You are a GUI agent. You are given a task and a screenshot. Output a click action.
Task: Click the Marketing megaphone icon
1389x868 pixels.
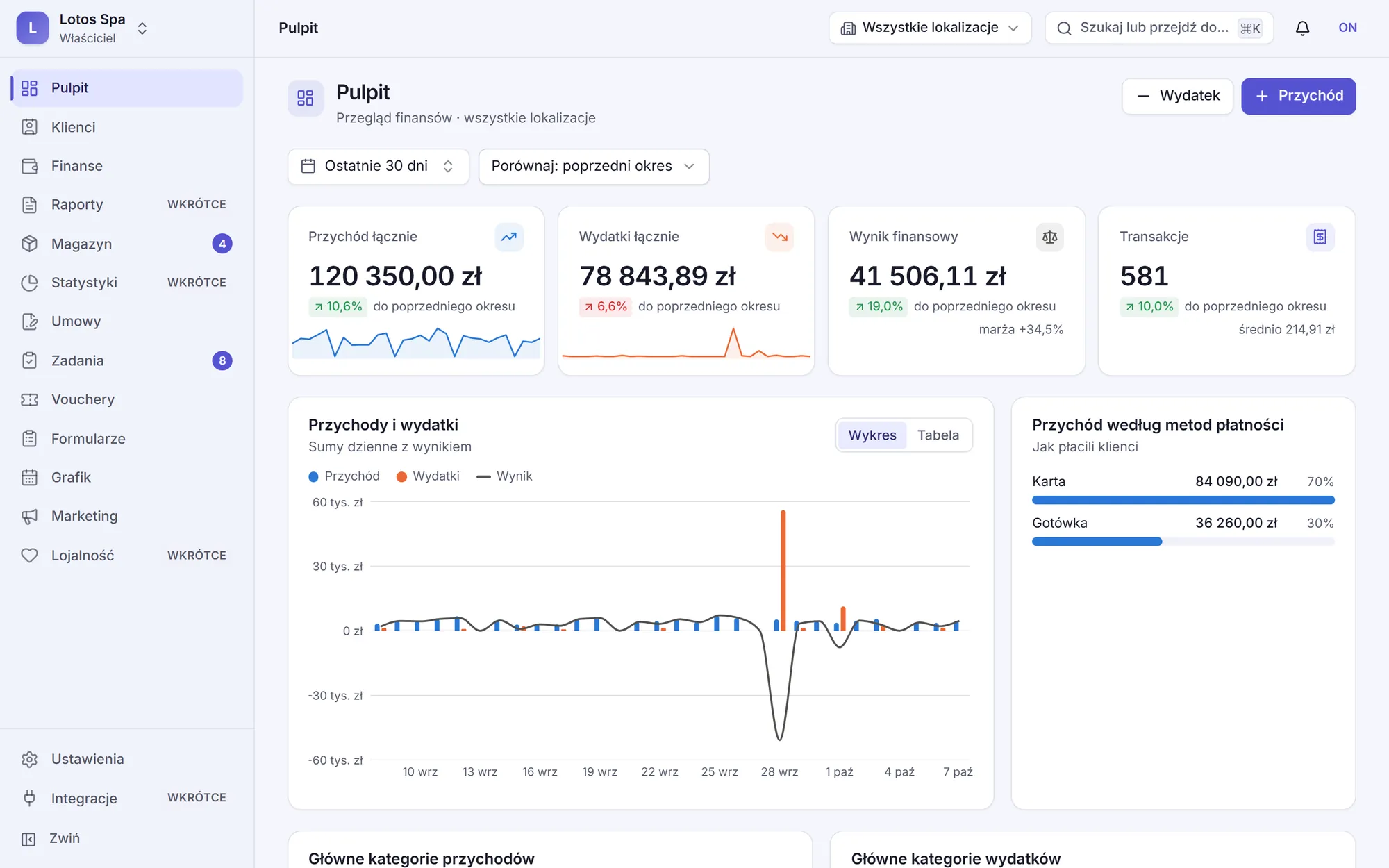click(x=29, y=517)
